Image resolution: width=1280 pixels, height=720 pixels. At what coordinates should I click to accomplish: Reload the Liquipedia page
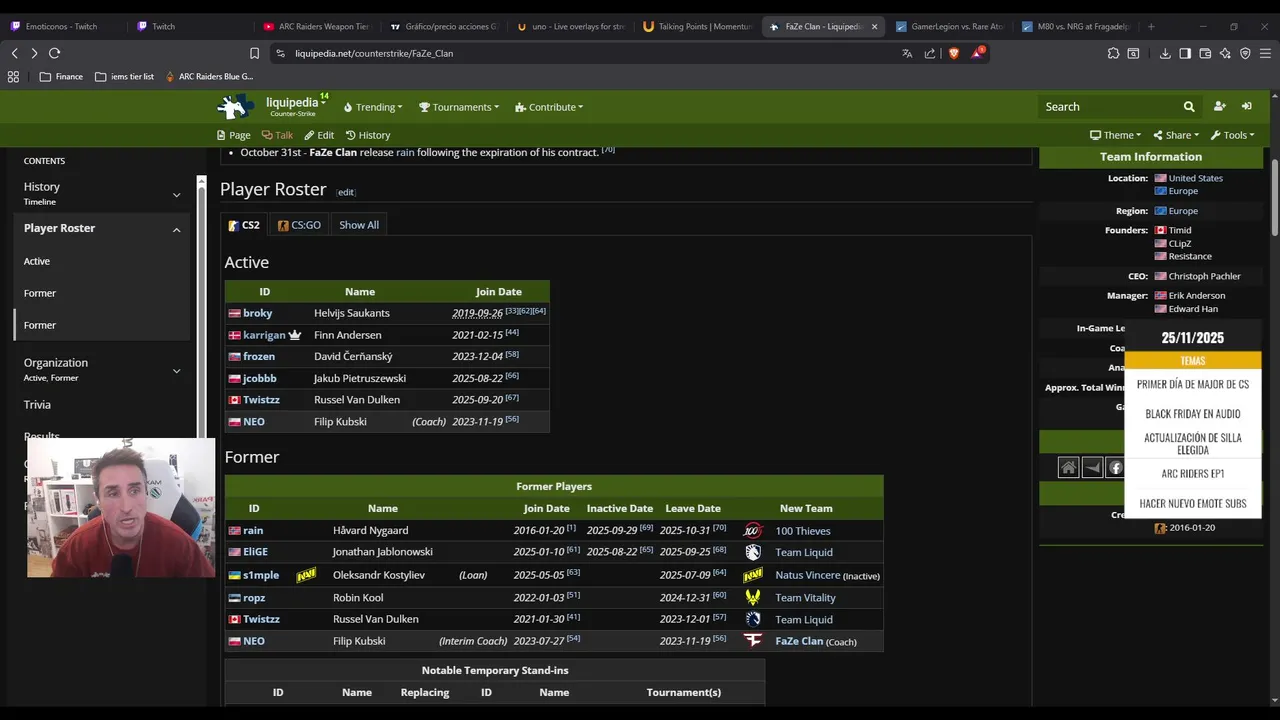coord(54,53)
